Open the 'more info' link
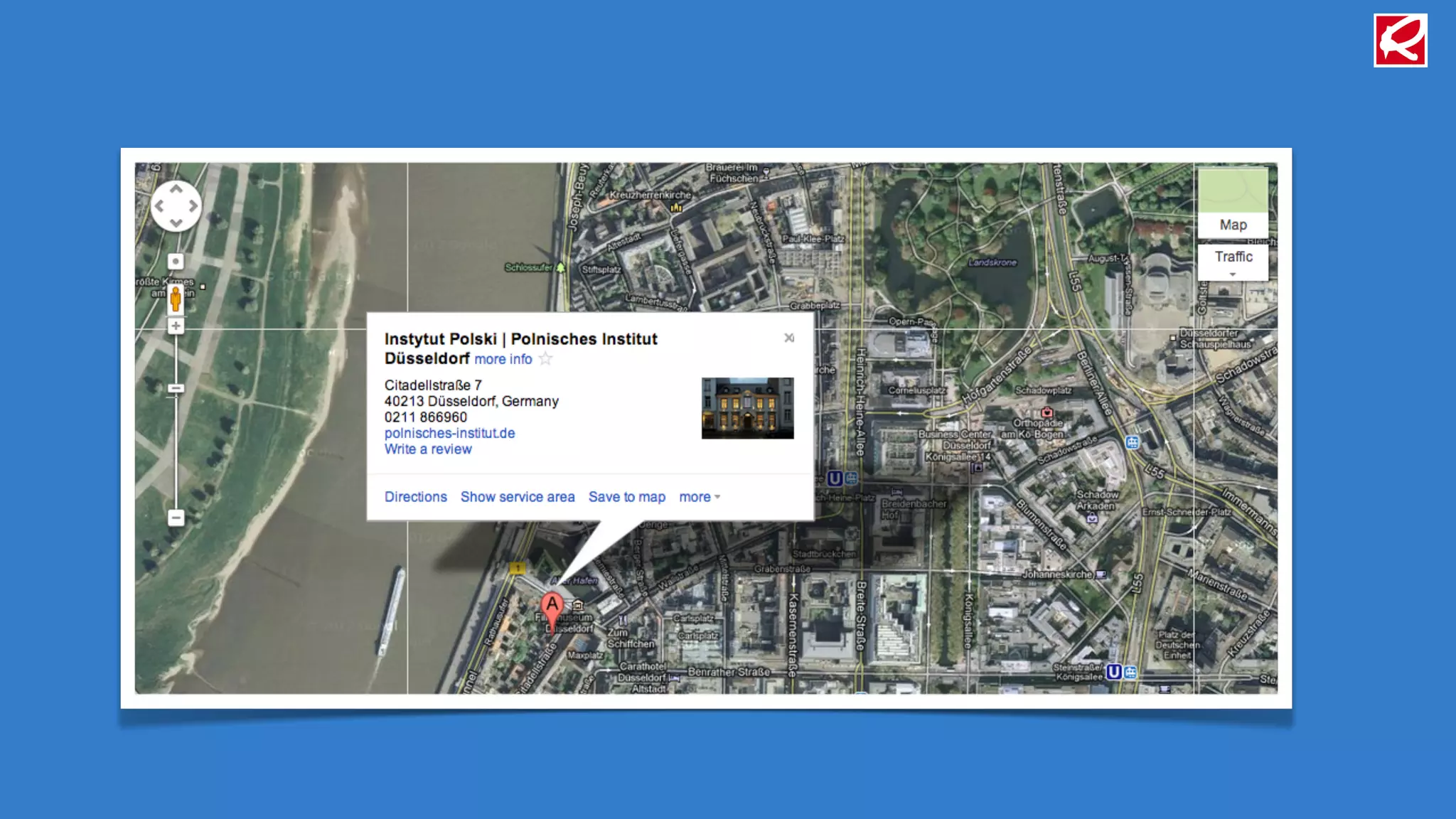Viewport: 1456px width, 819px height. [503, 359]
